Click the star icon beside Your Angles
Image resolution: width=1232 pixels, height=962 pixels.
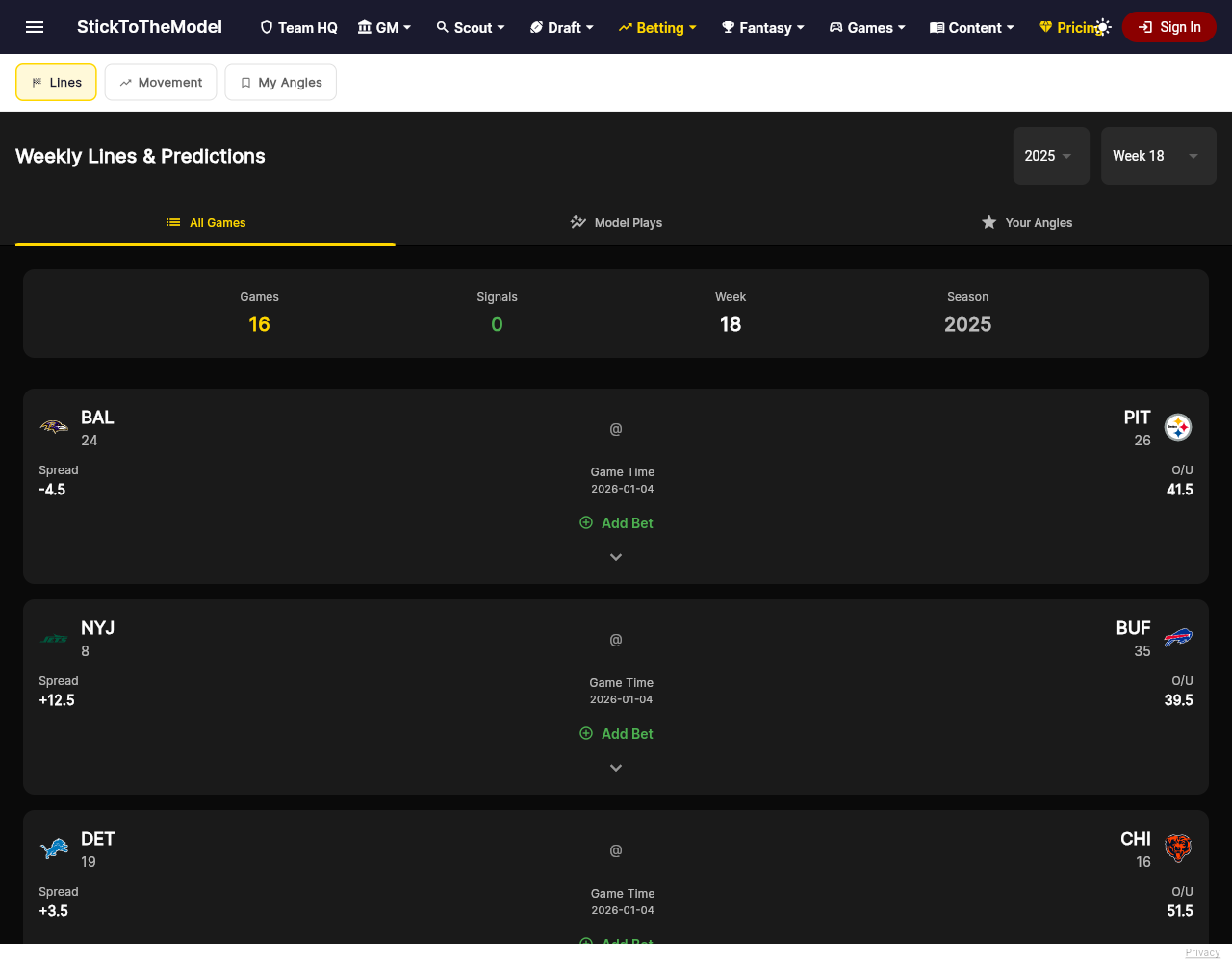(x=988, y=222)
